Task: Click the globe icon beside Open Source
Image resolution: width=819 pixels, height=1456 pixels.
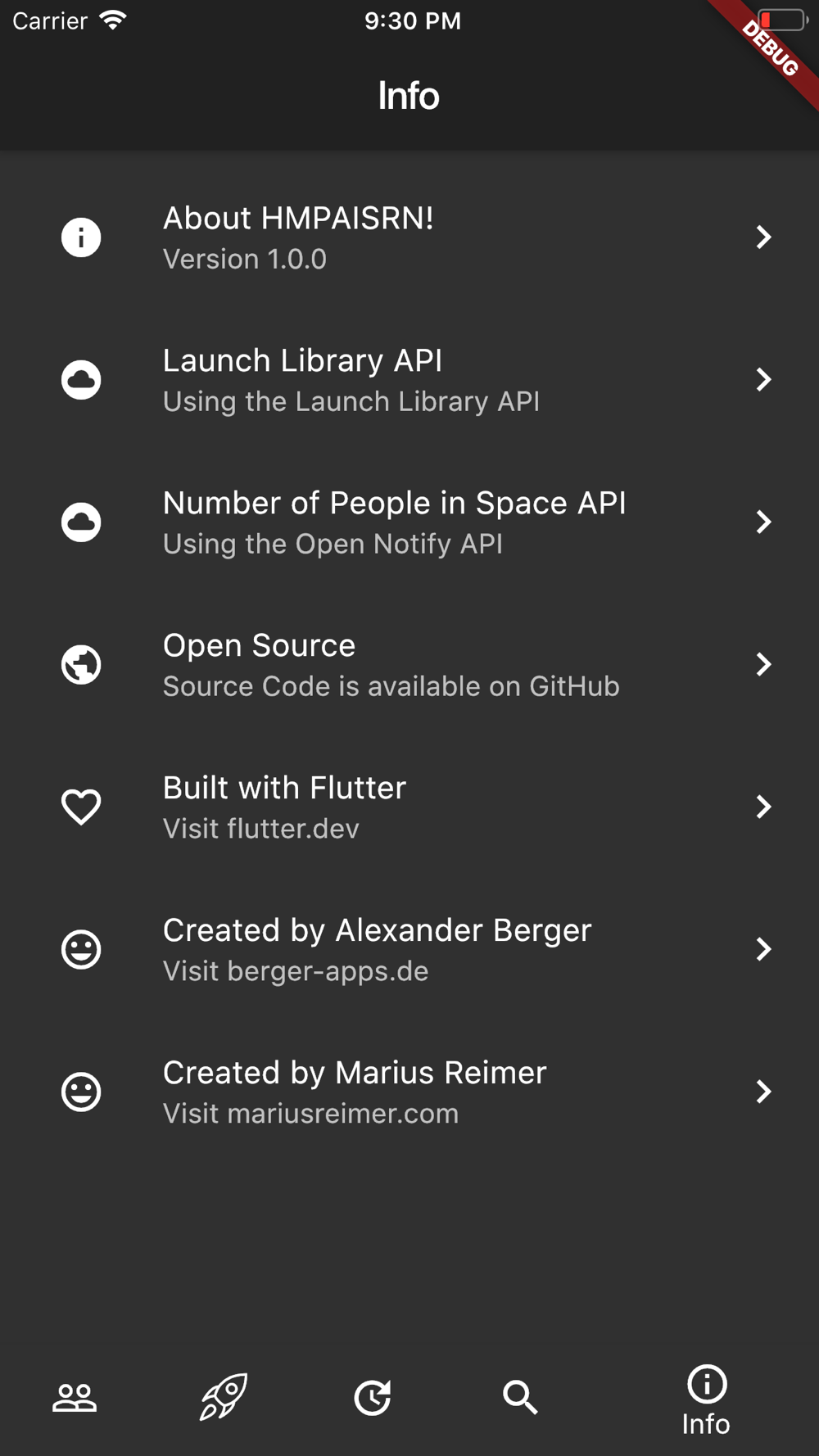Action: click(81, 664)
